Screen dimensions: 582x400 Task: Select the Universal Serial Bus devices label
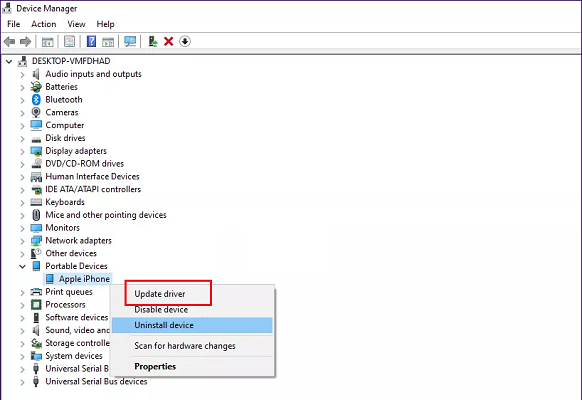[x=96, y=381]
